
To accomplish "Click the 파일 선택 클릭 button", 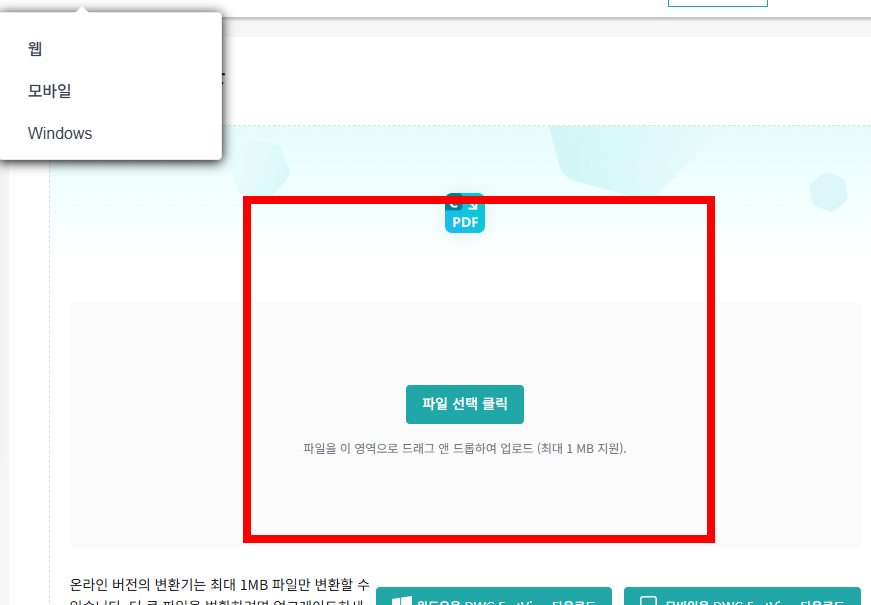I will [464, 404].
